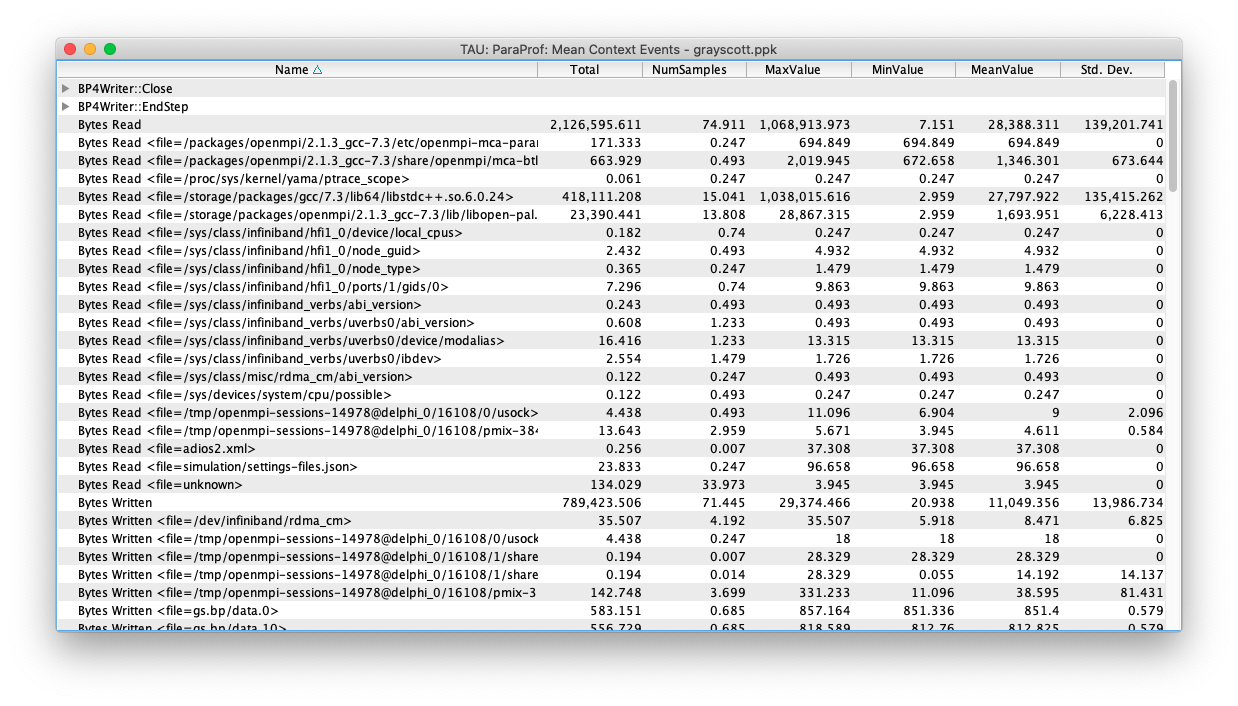Select Bytes Read hfi1_0/node_guid row
1238x706 pixels.
tap(611, 251)
